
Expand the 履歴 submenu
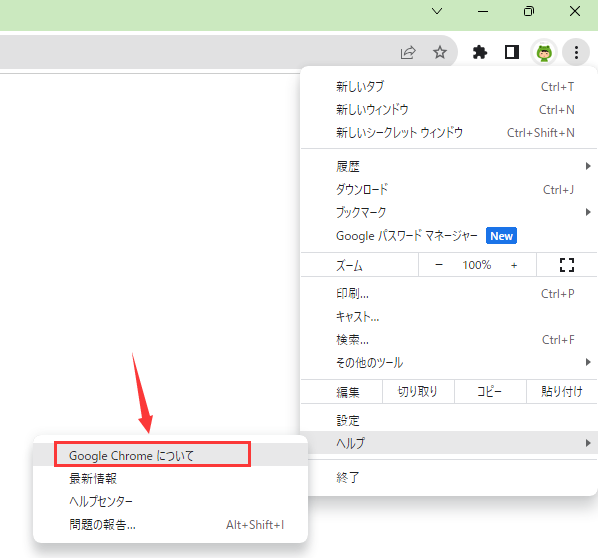coord(449,166)
